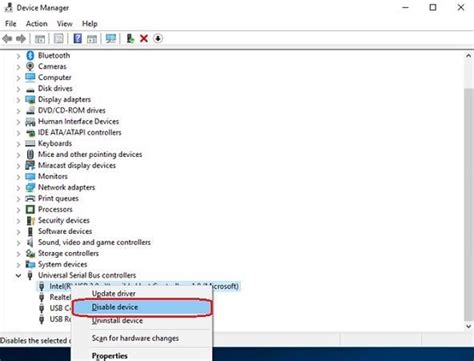The image size is (474, 361).
Task: Expand the Bluetooth node
Action: tap(18, 56)
